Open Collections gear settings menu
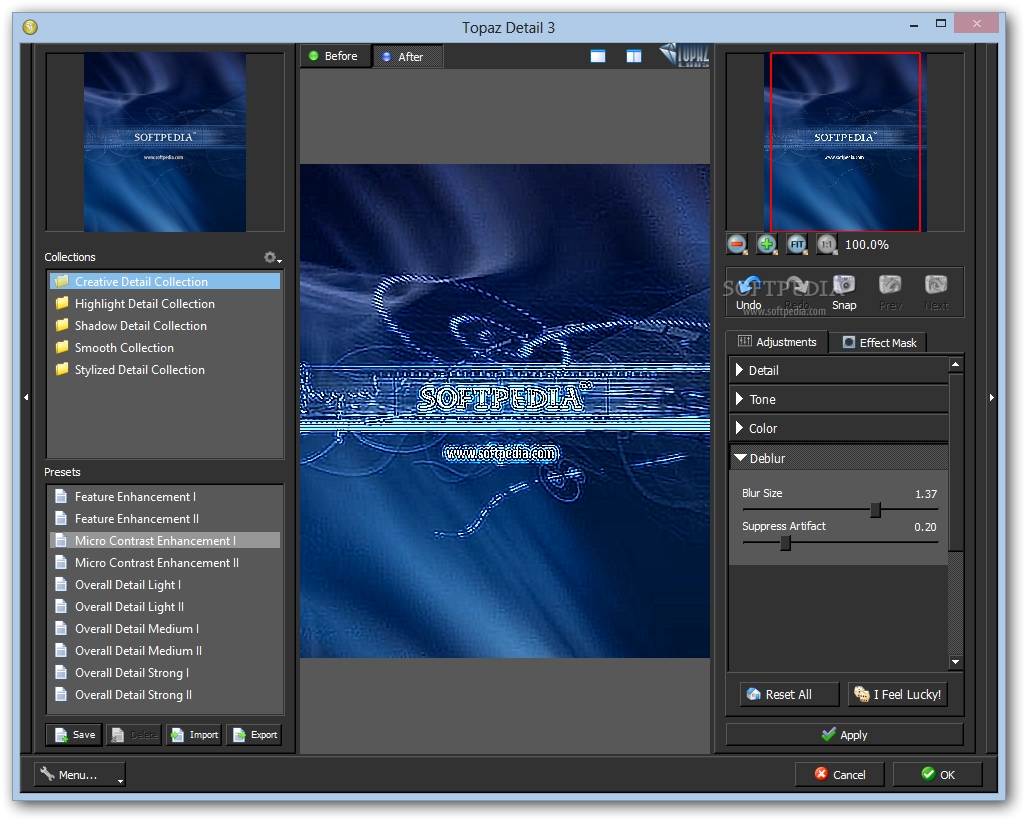 tap(272, 258)
